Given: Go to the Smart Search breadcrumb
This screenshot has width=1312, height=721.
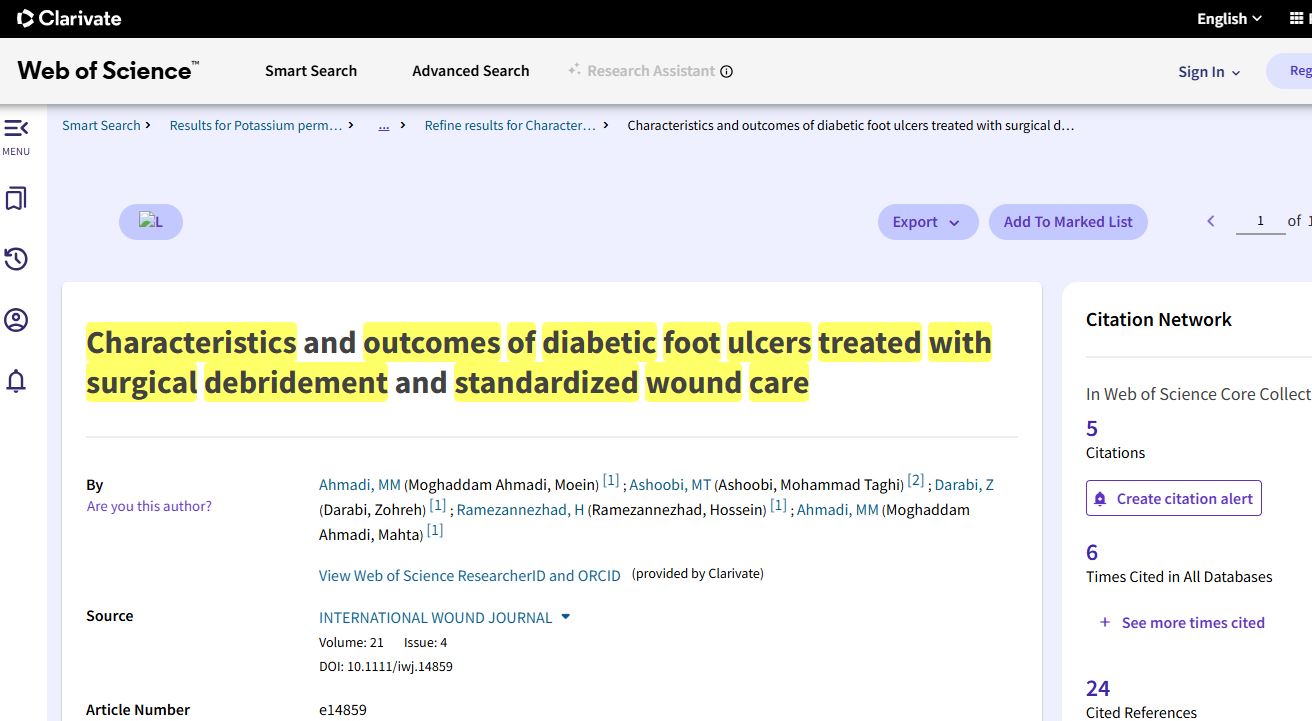Looking at the screenshot, I should point(101,125).
